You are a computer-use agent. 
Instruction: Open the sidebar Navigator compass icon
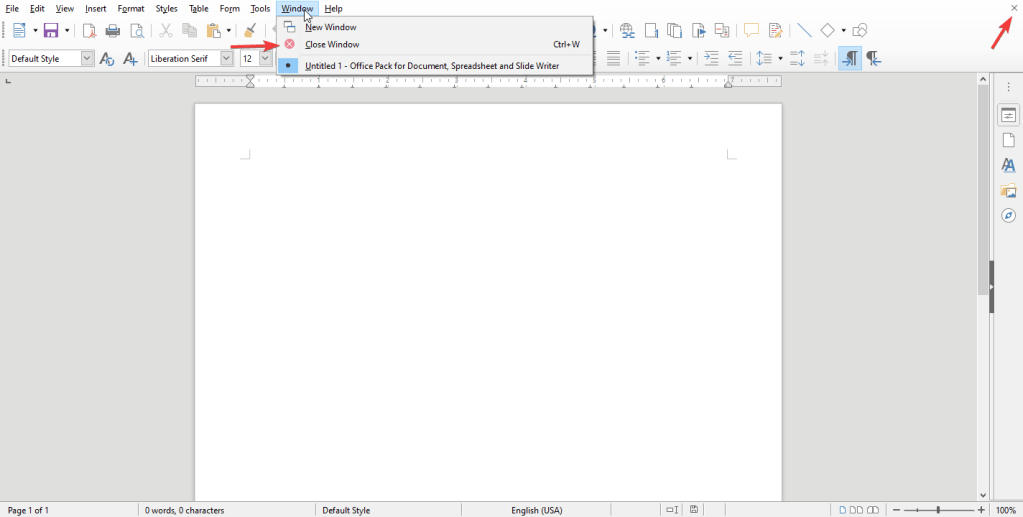click(x=1008, y=216)
